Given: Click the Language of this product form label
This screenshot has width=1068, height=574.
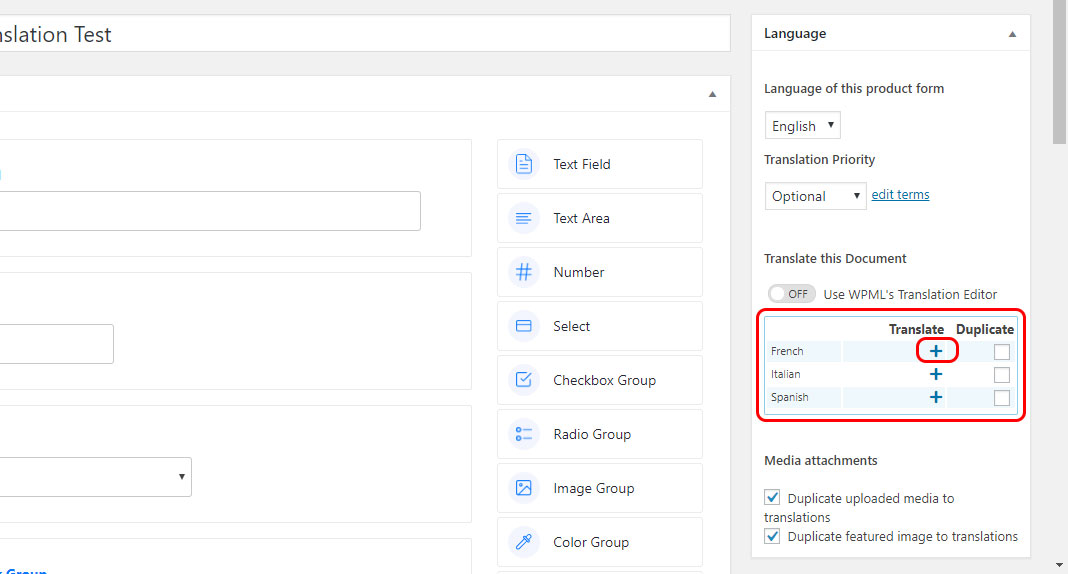Looking at the screenshot, I should [x=854, y=89].
